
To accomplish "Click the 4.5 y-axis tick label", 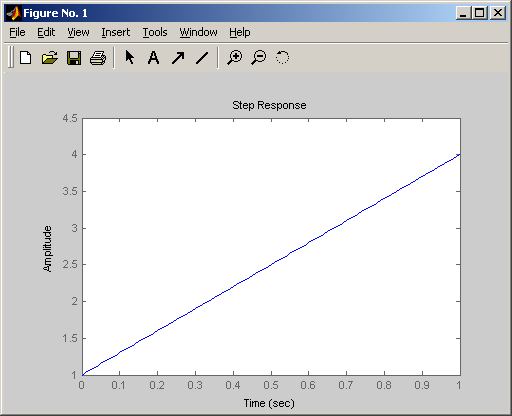I will 70,118.
